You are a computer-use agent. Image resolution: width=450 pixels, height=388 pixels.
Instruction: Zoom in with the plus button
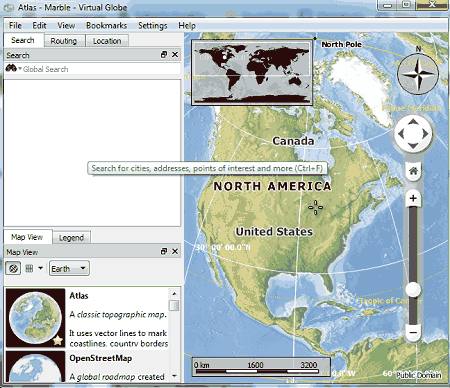pos(413,198)
